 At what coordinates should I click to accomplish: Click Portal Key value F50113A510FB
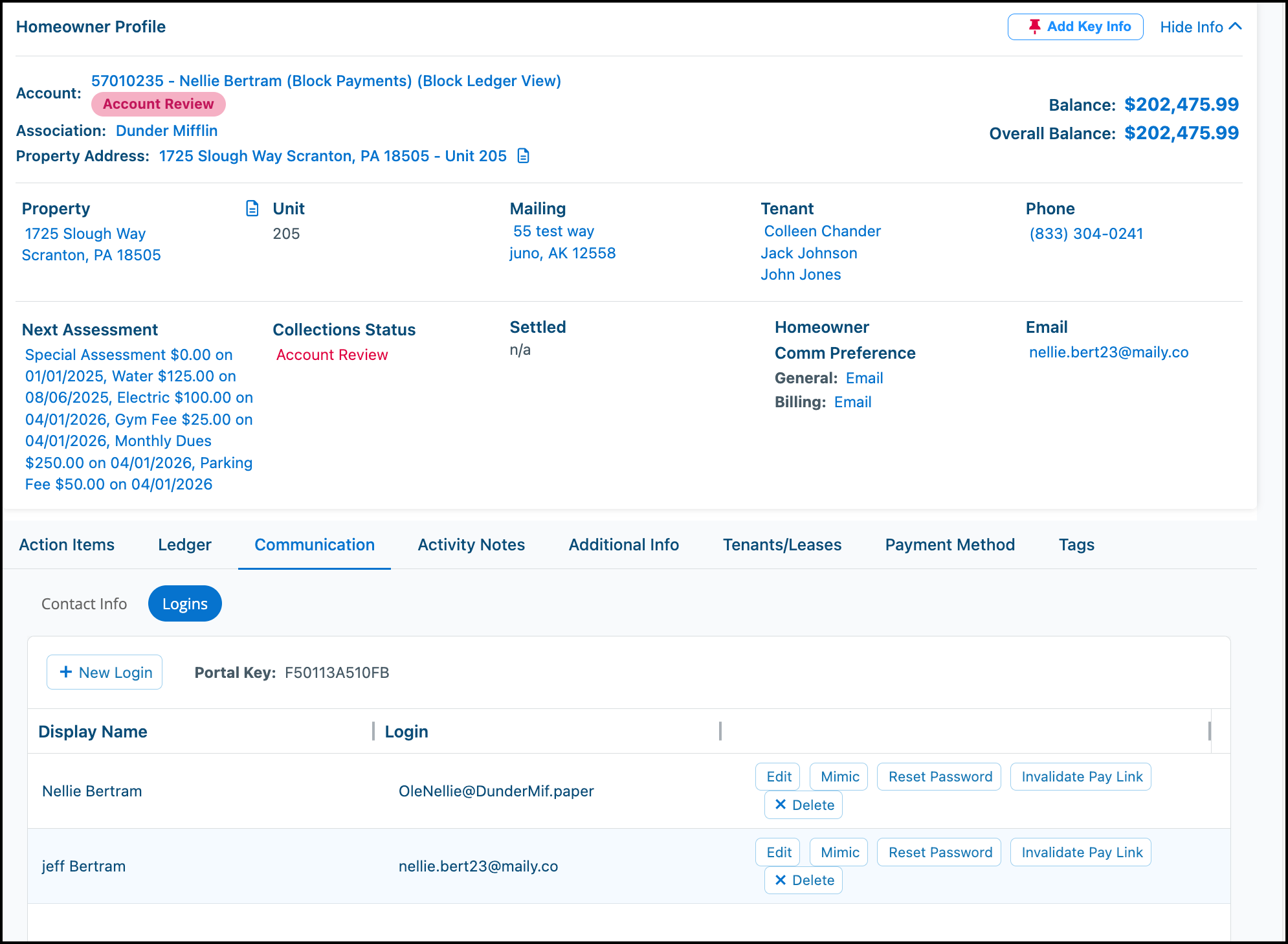(x=337, y=673)
